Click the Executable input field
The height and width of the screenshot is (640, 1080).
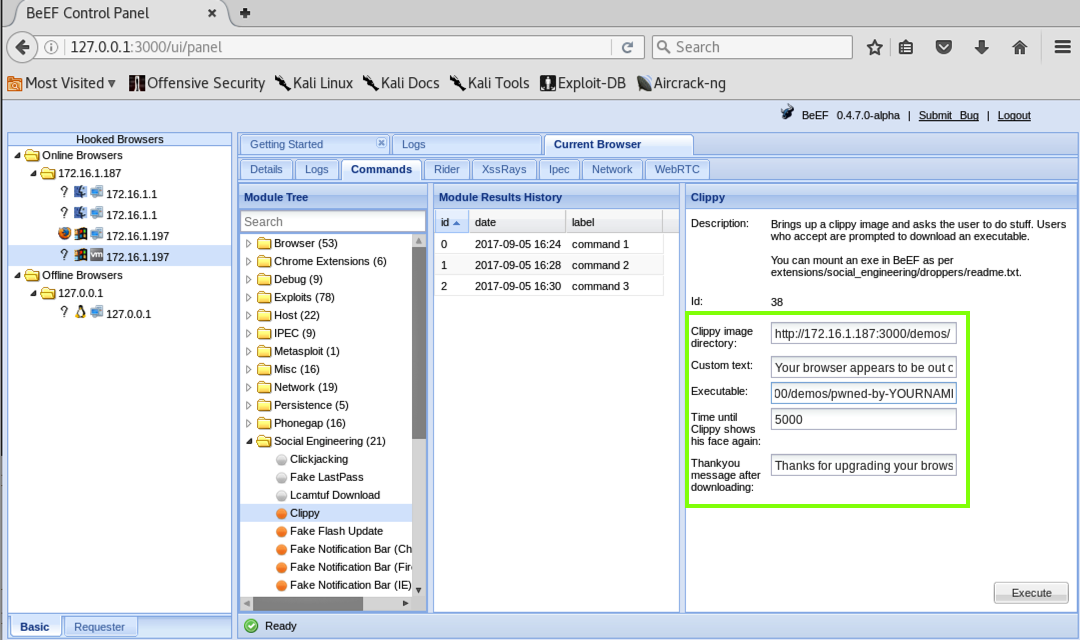pos(864,393)
